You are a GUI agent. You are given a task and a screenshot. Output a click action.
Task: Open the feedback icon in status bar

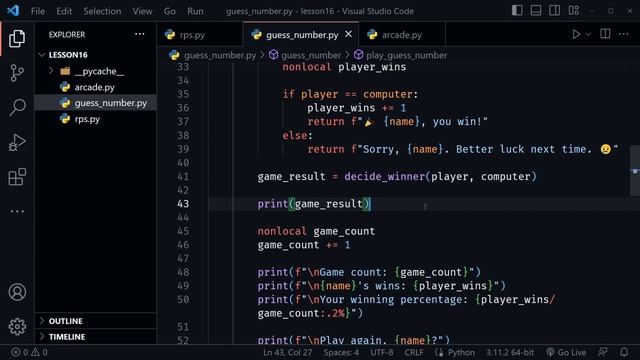pos(602,352)
